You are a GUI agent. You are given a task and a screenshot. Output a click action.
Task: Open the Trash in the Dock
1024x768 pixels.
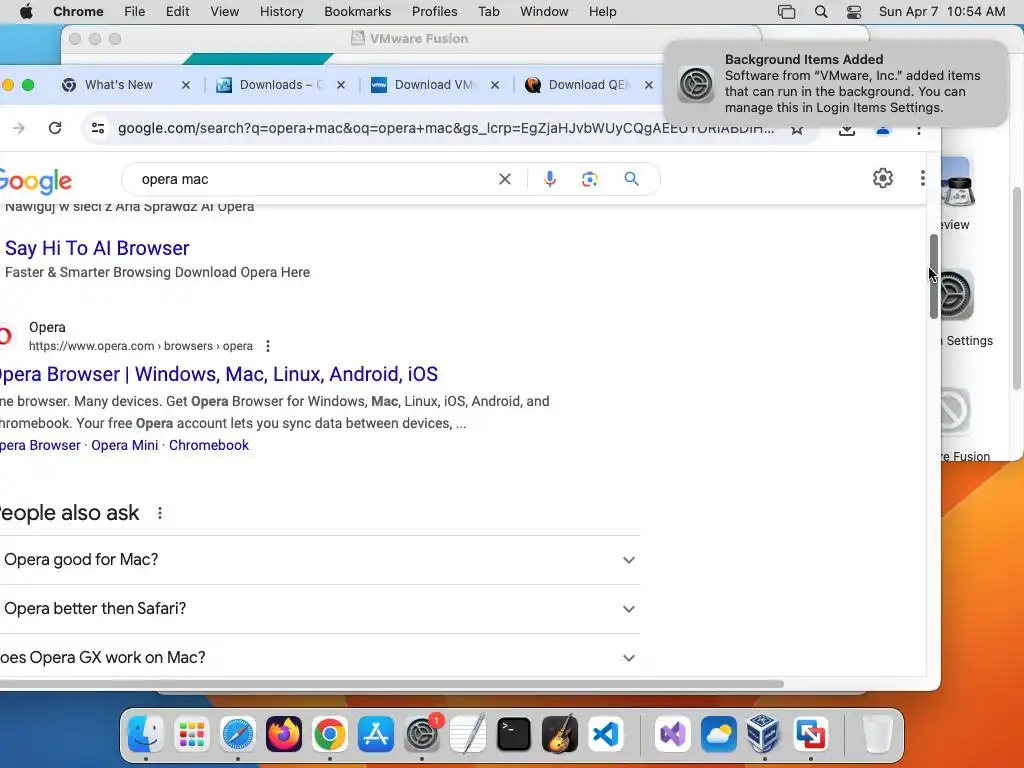(x=877, y=734)
